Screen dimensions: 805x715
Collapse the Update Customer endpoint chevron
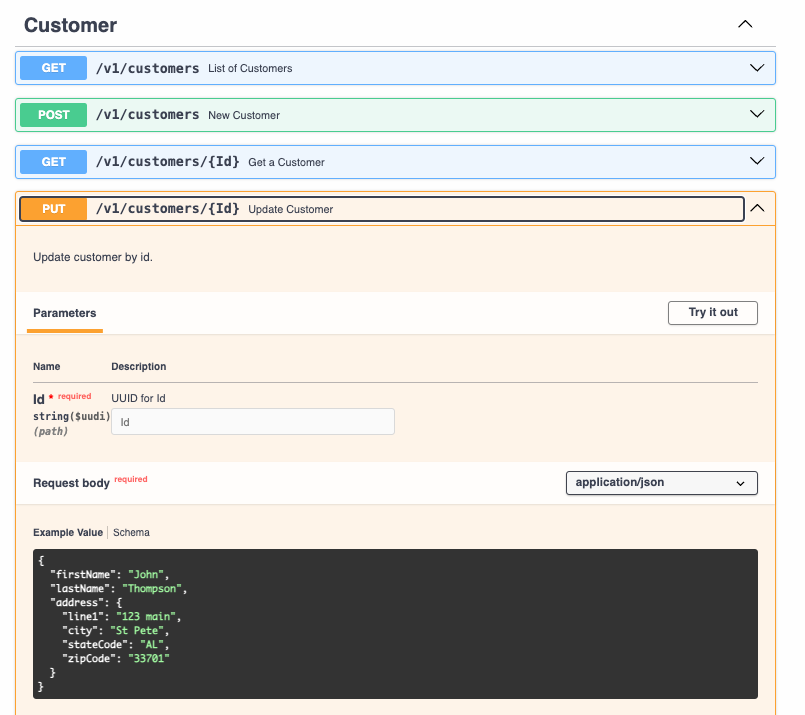757,209
